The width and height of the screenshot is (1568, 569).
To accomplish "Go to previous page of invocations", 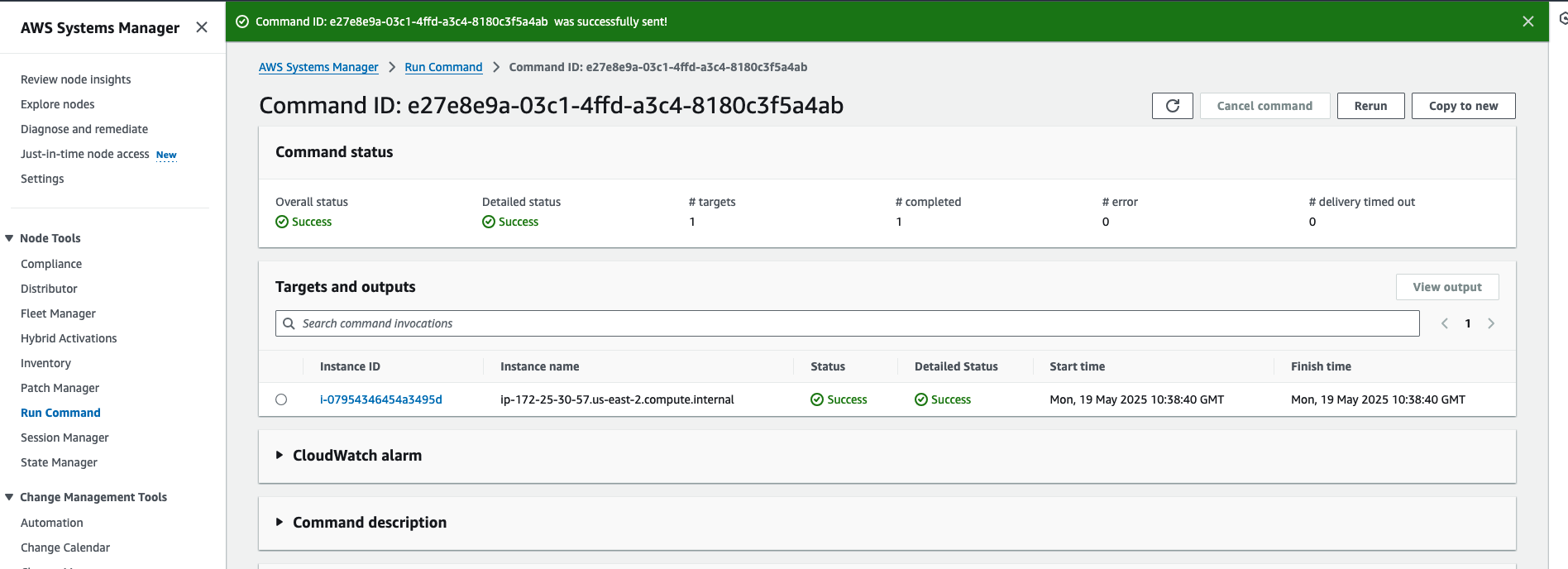I will 1444,323.
